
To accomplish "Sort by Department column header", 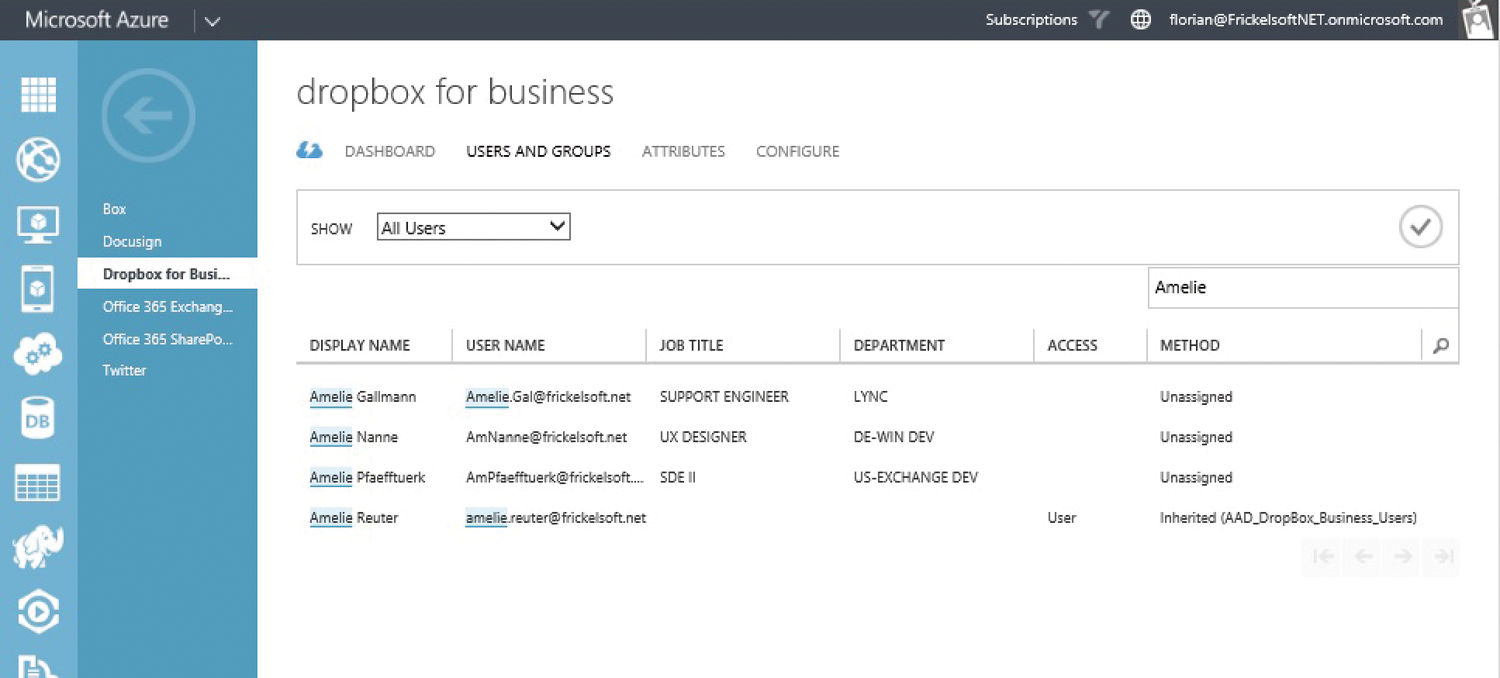I will [x=899, y=345].
